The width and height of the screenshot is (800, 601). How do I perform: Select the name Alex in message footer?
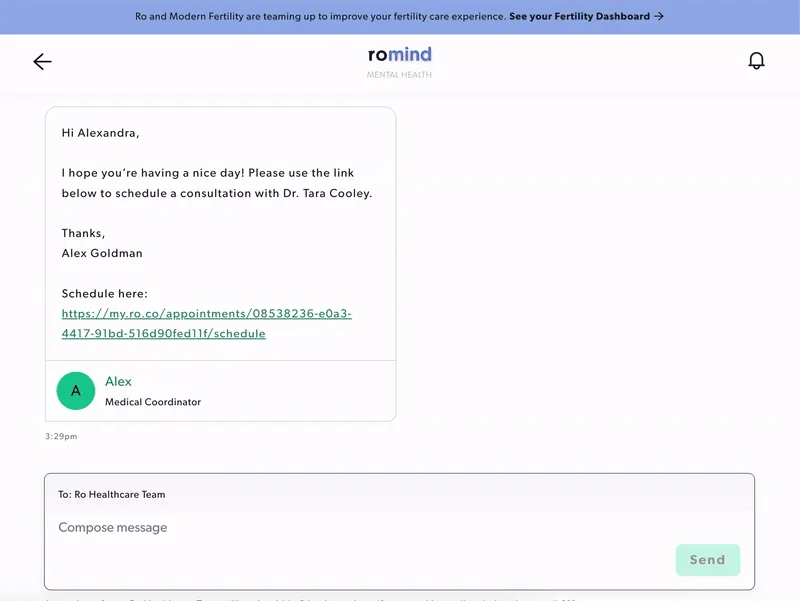[x=118, y=381]
